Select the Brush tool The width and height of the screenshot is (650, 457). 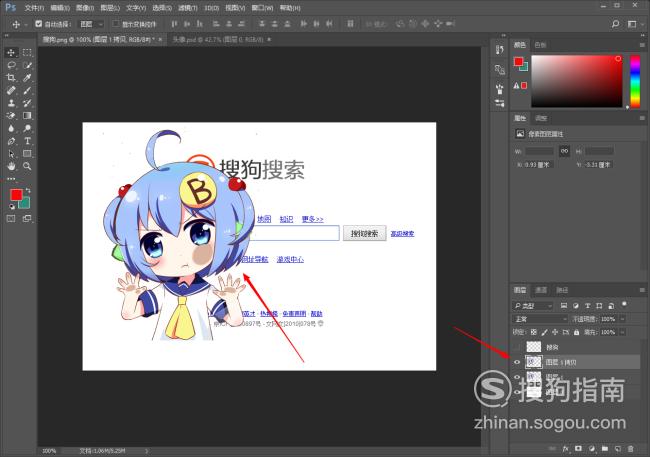pos(27,90)
